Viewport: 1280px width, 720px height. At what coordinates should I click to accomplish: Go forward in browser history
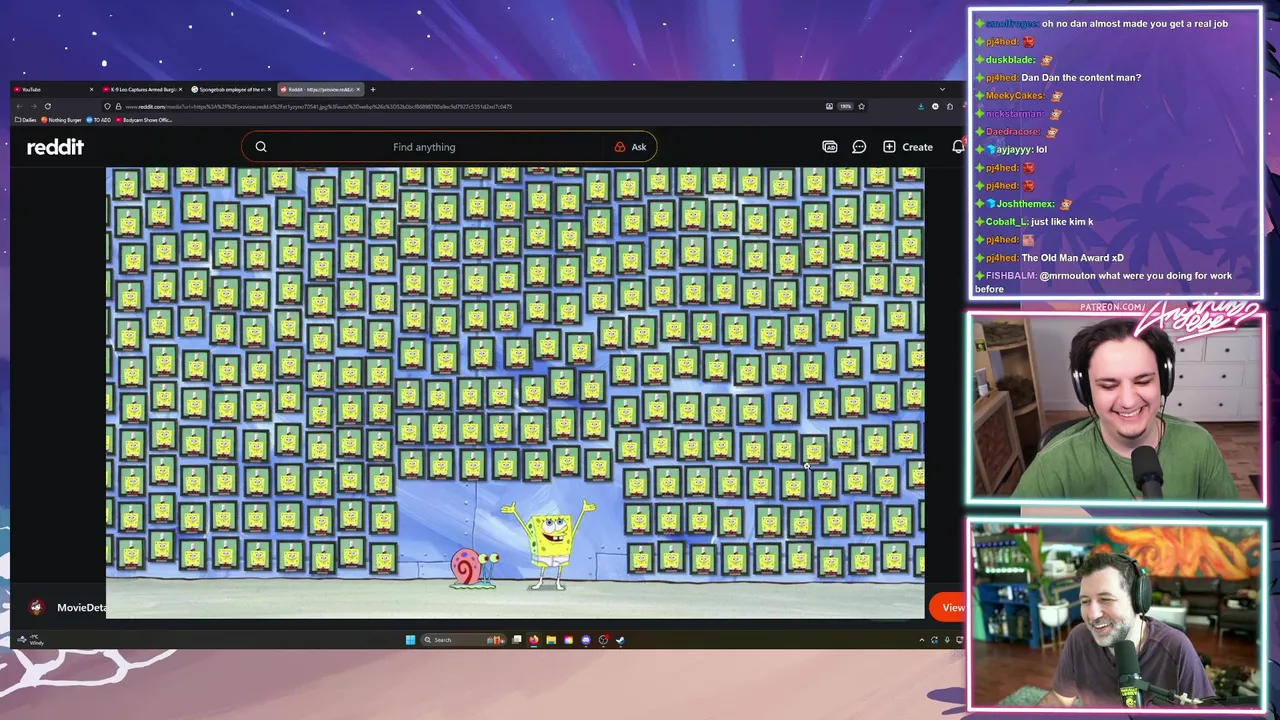(x=33, y=106)
